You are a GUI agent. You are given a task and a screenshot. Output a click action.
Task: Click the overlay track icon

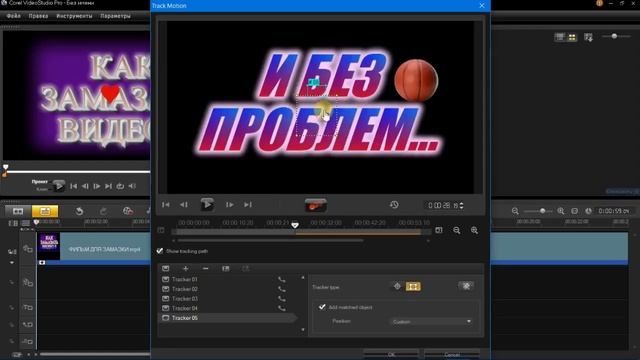click(28, 282)
